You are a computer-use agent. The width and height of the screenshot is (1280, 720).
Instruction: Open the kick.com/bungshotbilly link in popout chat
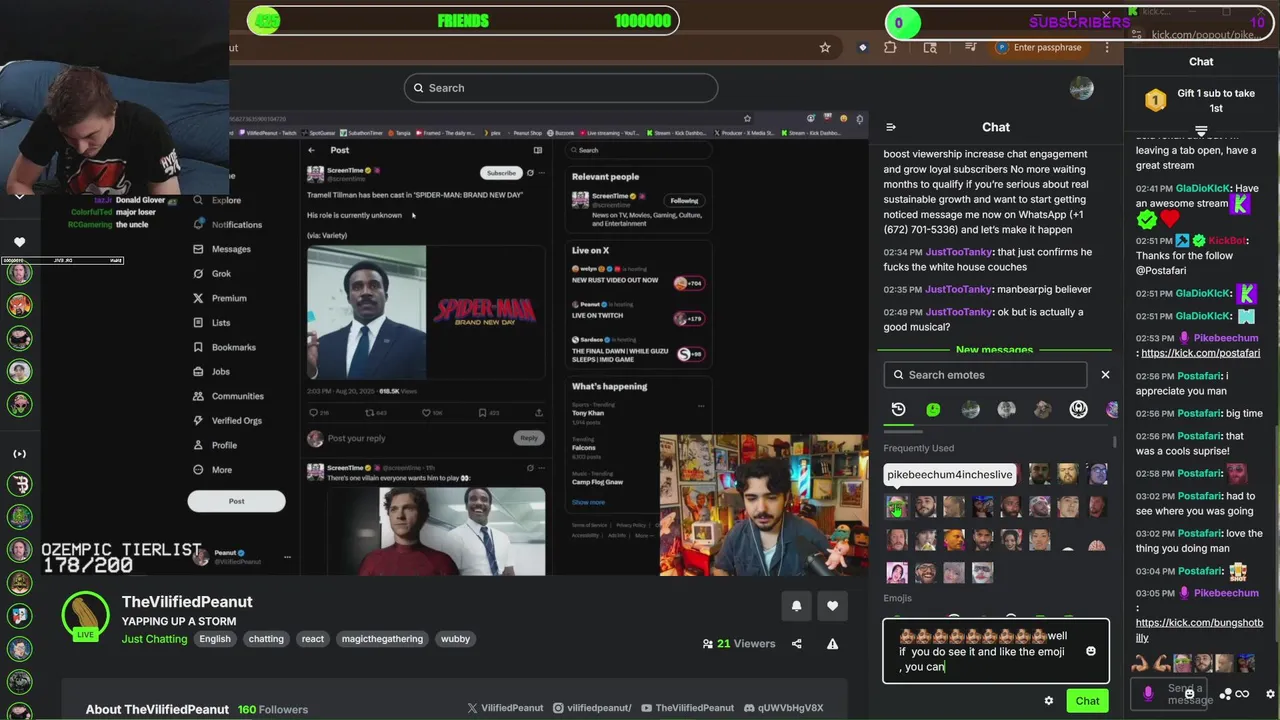point(1199,630)
